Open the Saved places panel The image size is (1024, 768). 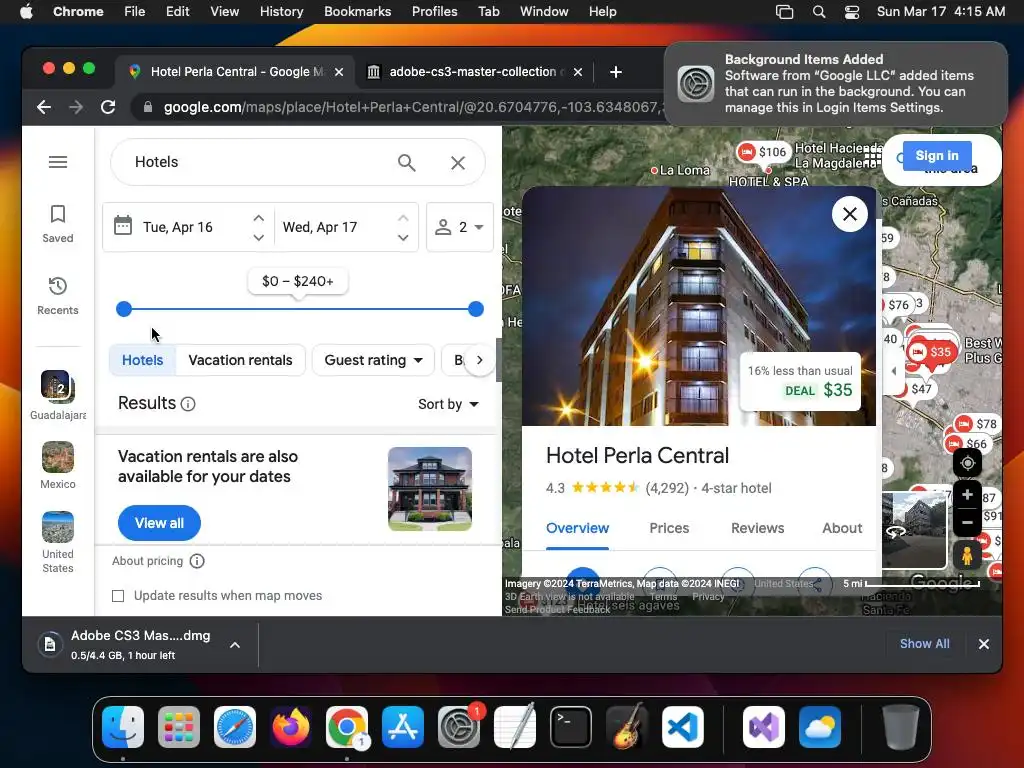coord(57,224)
